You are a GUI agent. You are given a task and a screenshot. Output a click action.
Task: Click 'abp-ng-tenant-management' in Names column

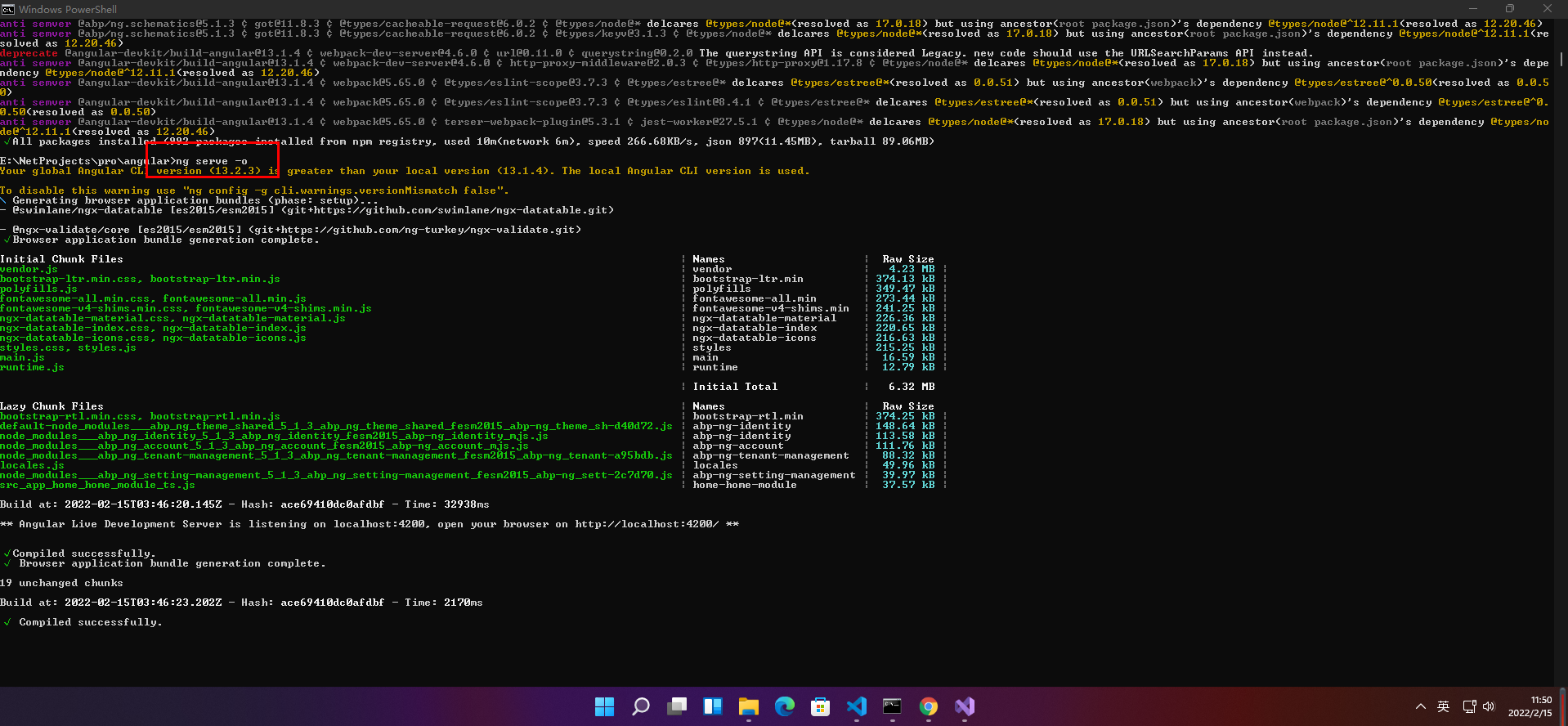tap(771, 455)
